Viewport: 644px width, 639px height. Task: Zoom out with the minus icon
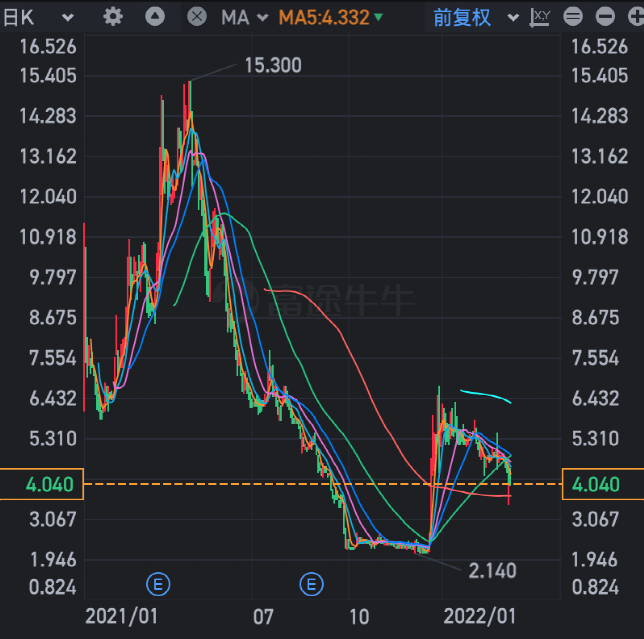tap(605, 17)
